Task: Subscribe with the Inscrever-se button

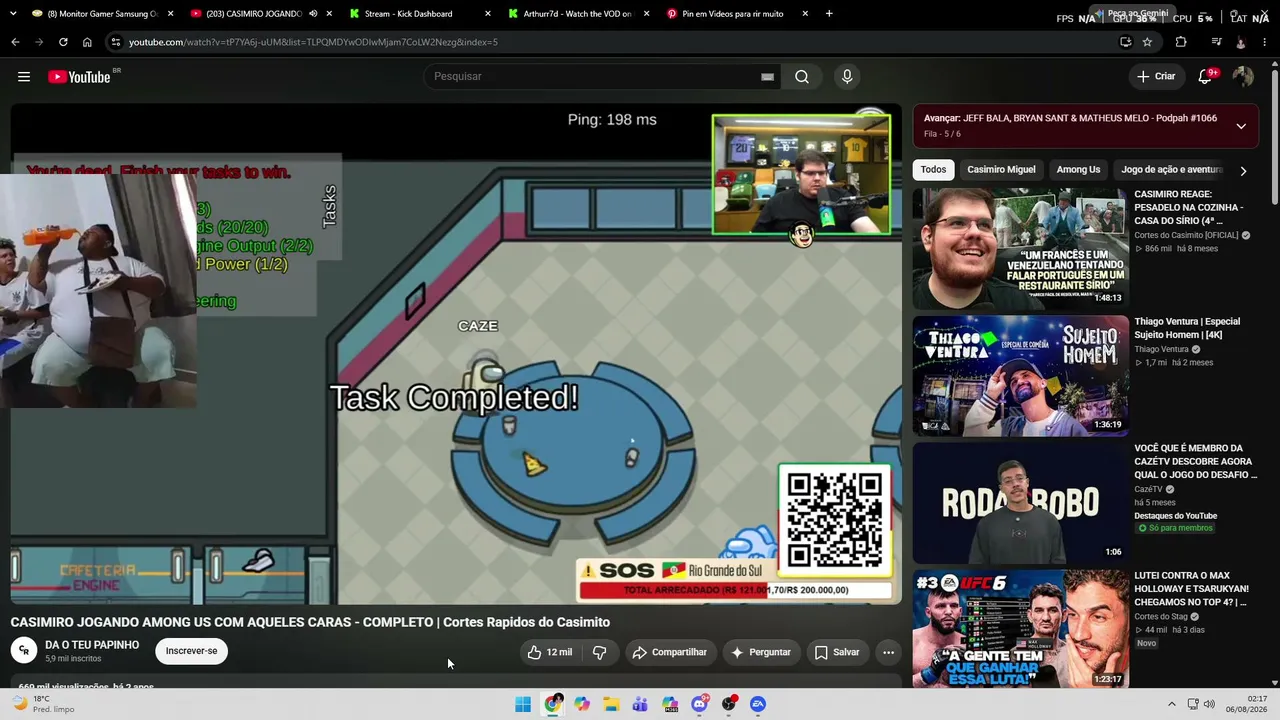Action: tap(191, 651)
